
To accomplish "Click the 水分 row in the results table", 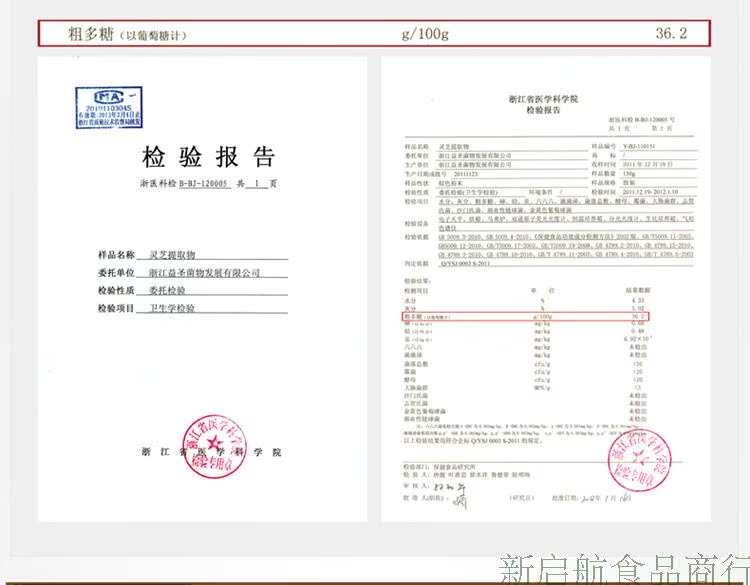I will [527, 301].
